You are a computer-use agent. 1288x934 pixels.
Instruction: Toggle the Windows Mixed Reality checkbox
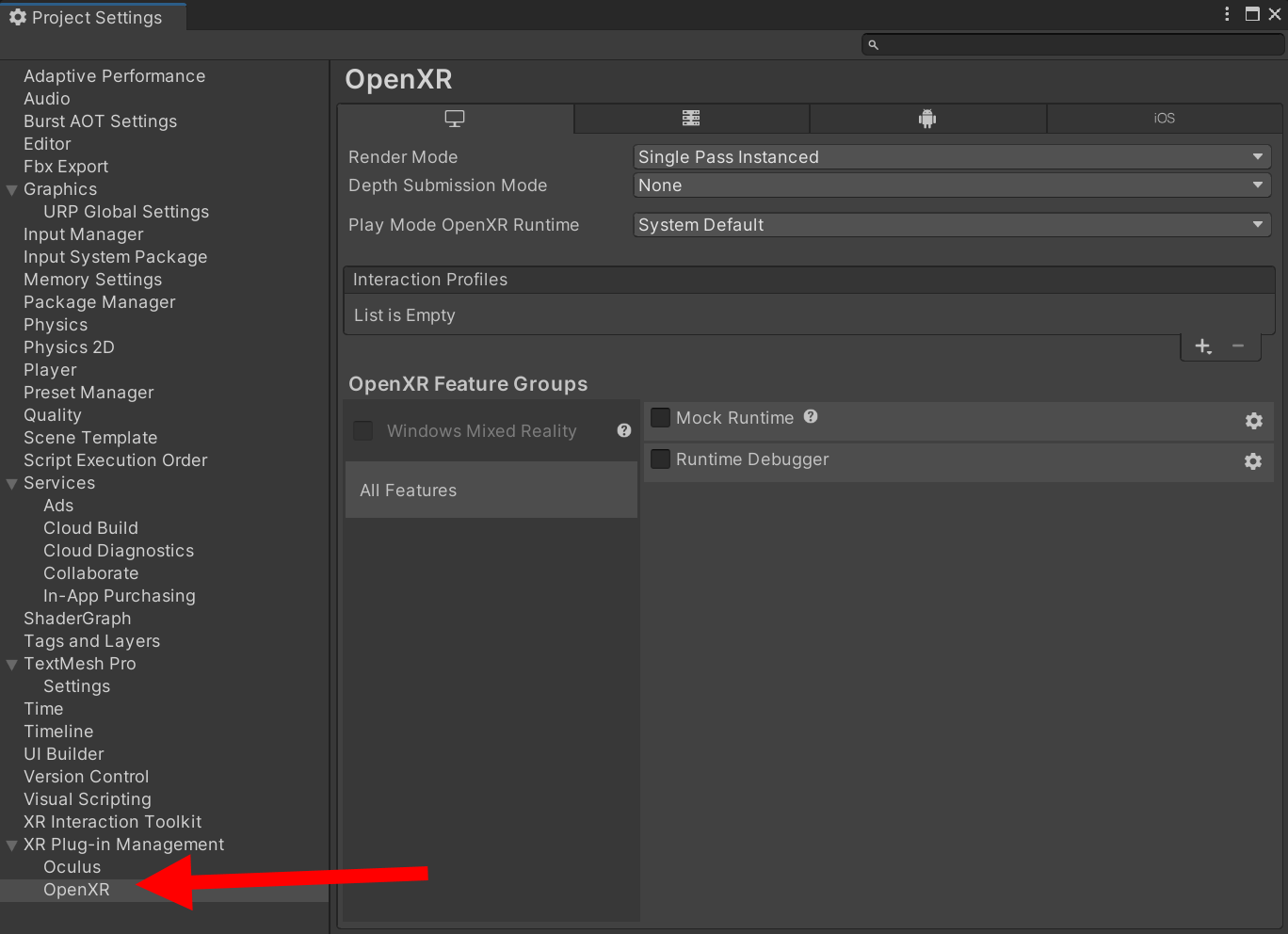click(x=362, y=430)
